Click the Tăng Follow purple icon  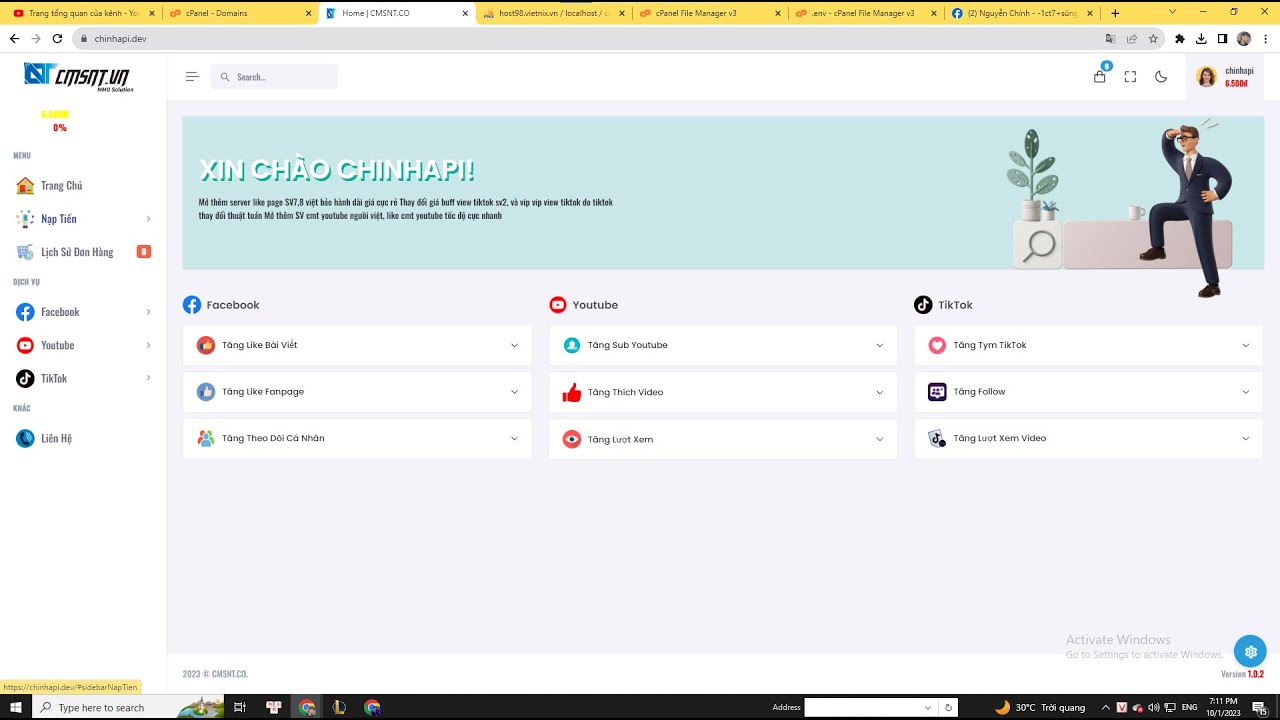937,392
